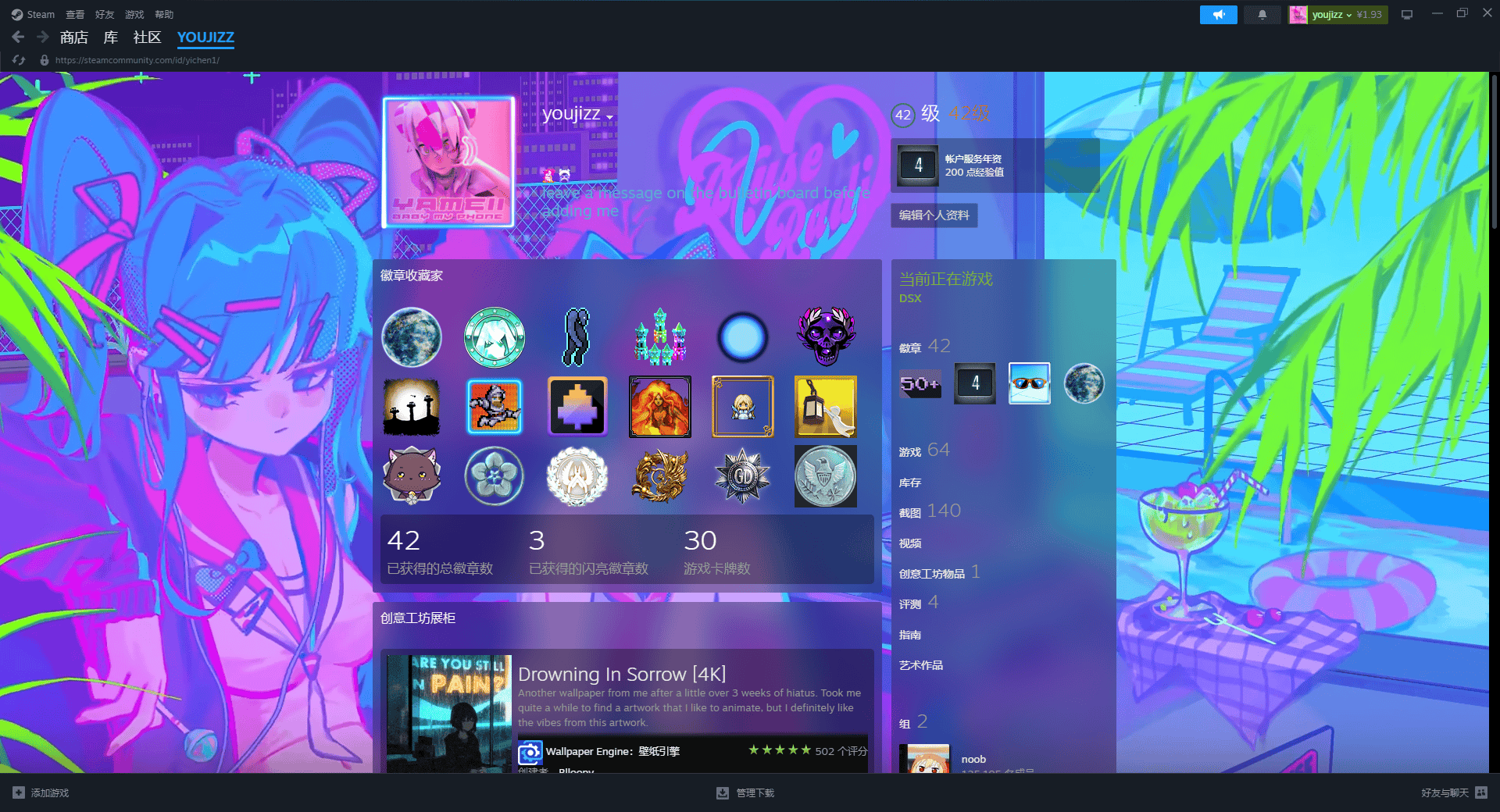
Task: Click the steamcommunity URL address bar
Action: click(137, 60)
